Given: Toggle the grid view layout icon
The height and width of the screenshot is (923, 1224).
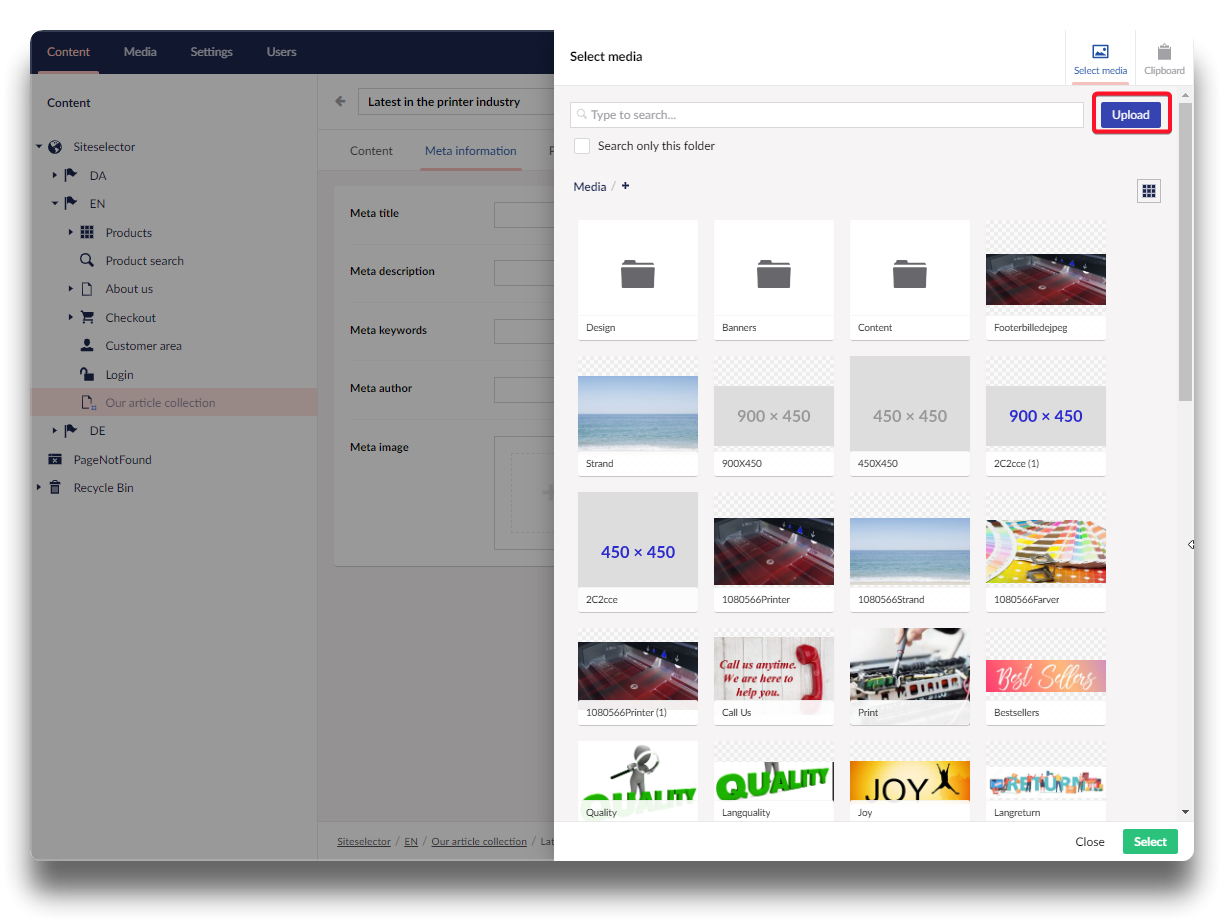Looking at the screenshot, I should click(1149, 191).
